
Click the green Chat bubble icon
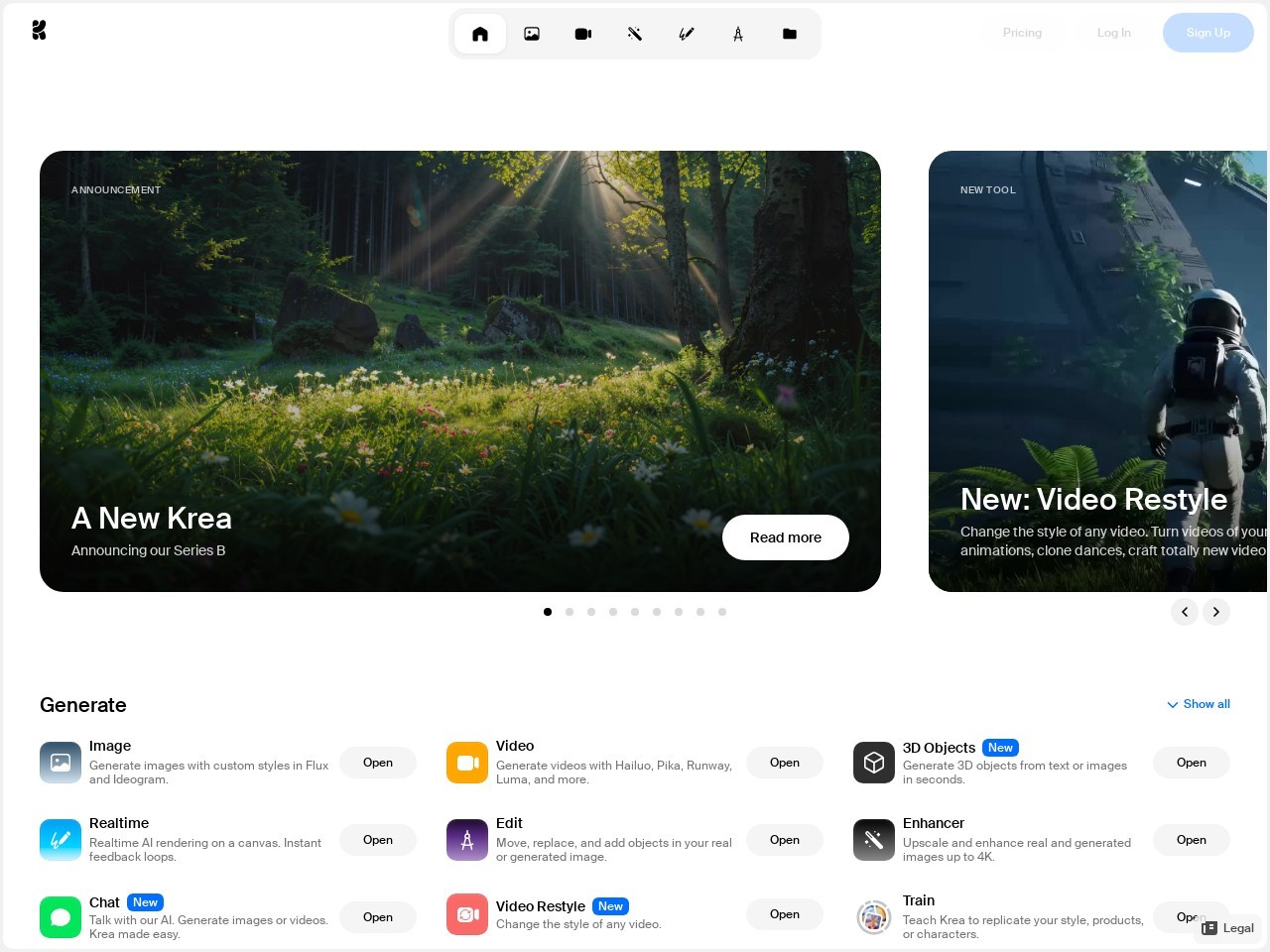click(61, 917)
